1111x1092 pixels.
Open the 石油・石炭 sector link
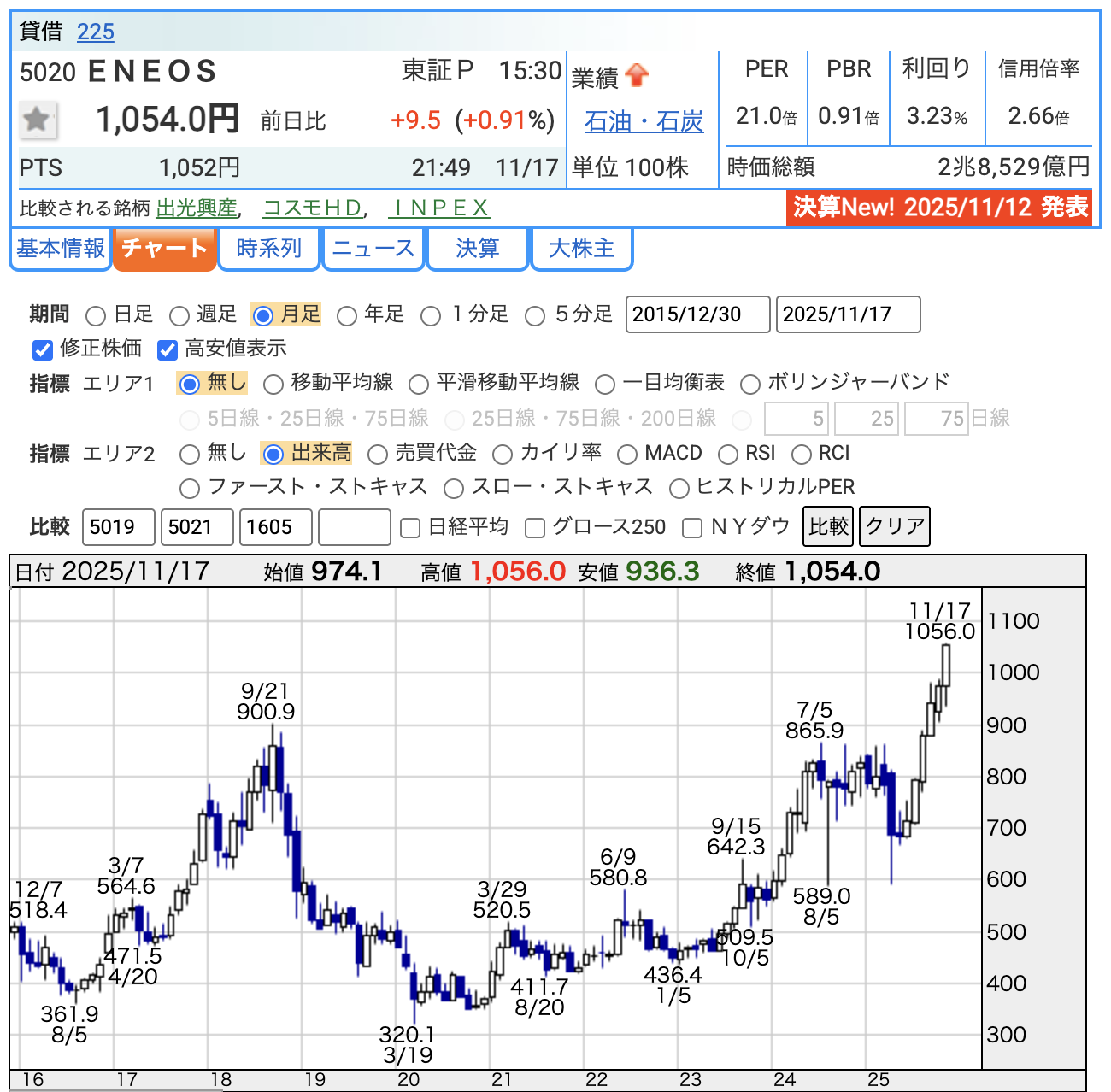pyautogui.click(x=644, y=122)
